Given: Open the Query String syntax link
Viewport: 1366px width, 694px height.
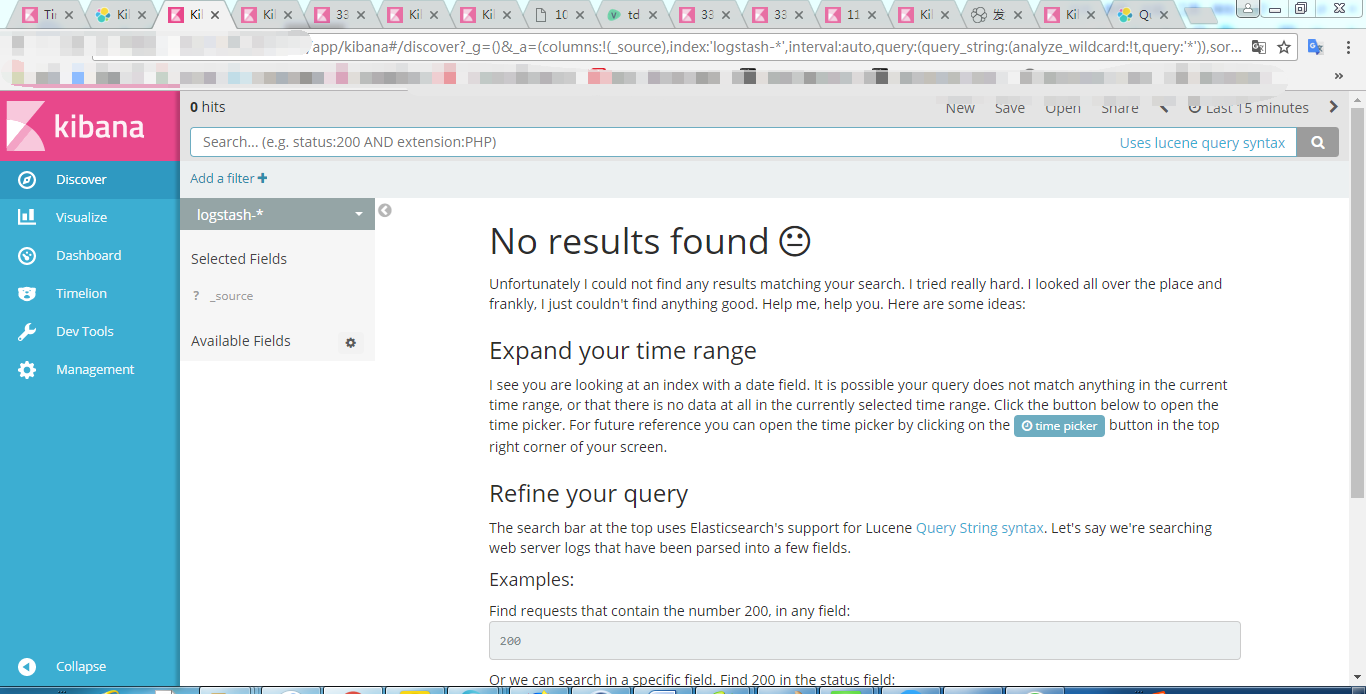Looking at the screenshot, I should pos(980,528).
